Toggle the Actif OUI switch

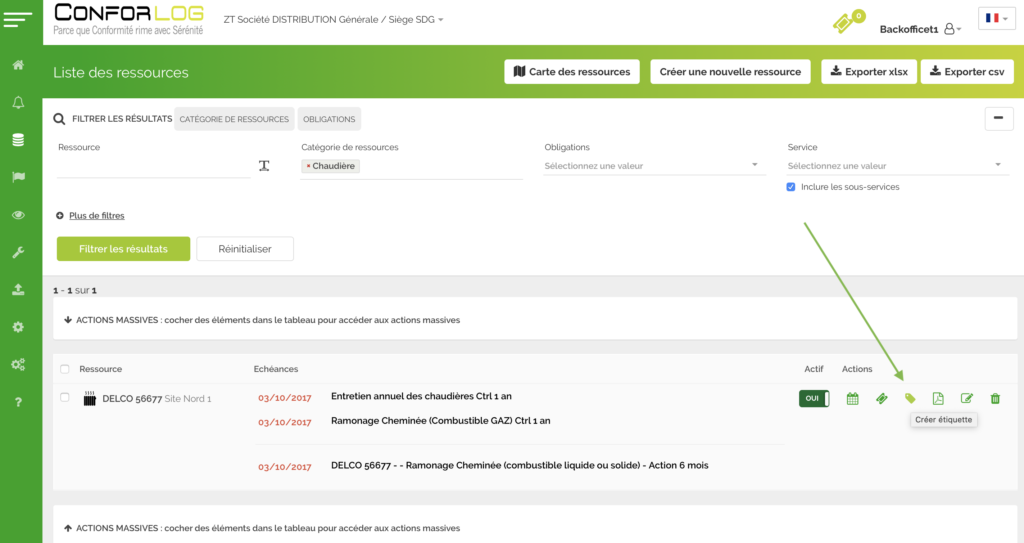pyautogui.click(x=814, y=398)
